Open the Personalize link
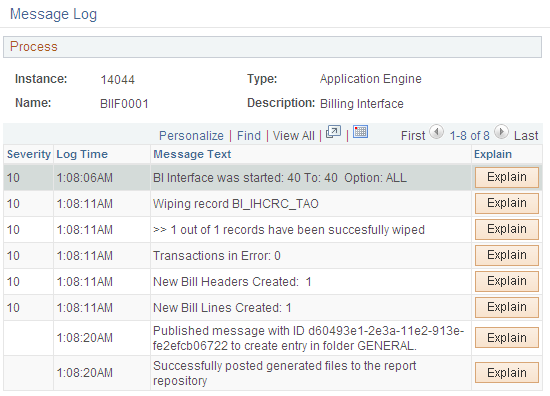 [x=191, y=136]
